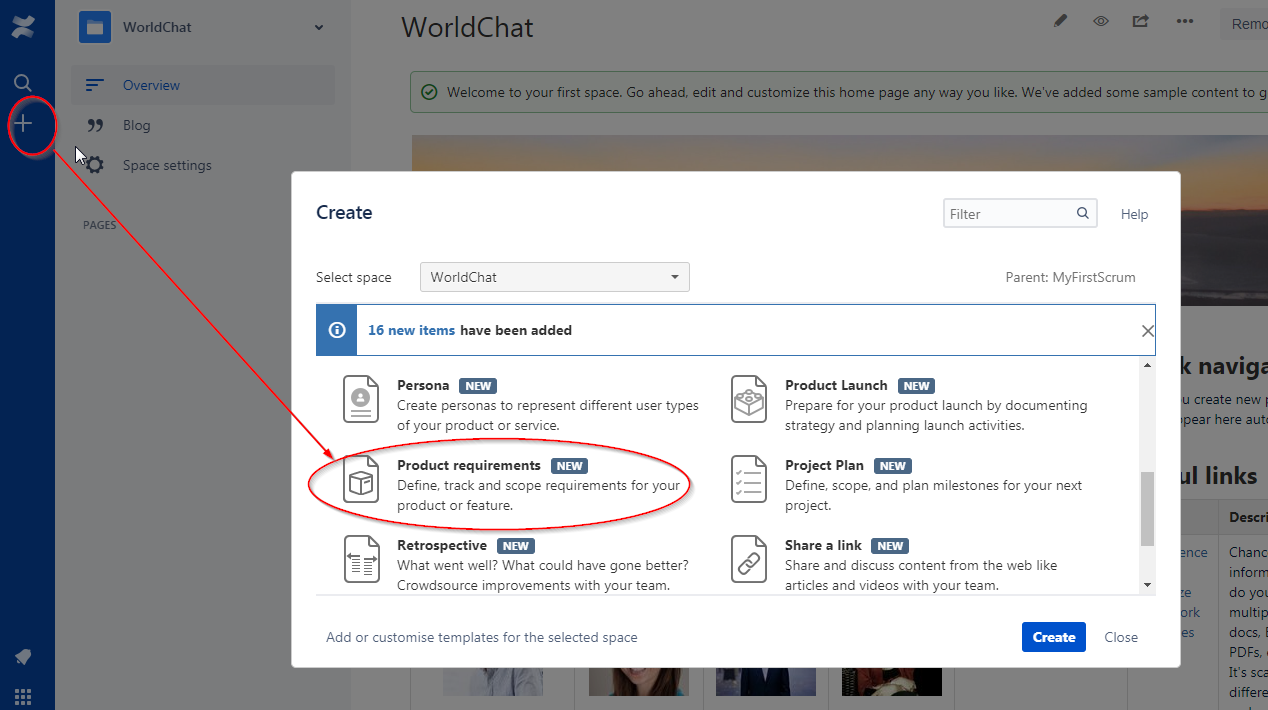Viewport: 1268px width, 710px height.
Task: Open search in the left sidebar
Action: [23, 83]
